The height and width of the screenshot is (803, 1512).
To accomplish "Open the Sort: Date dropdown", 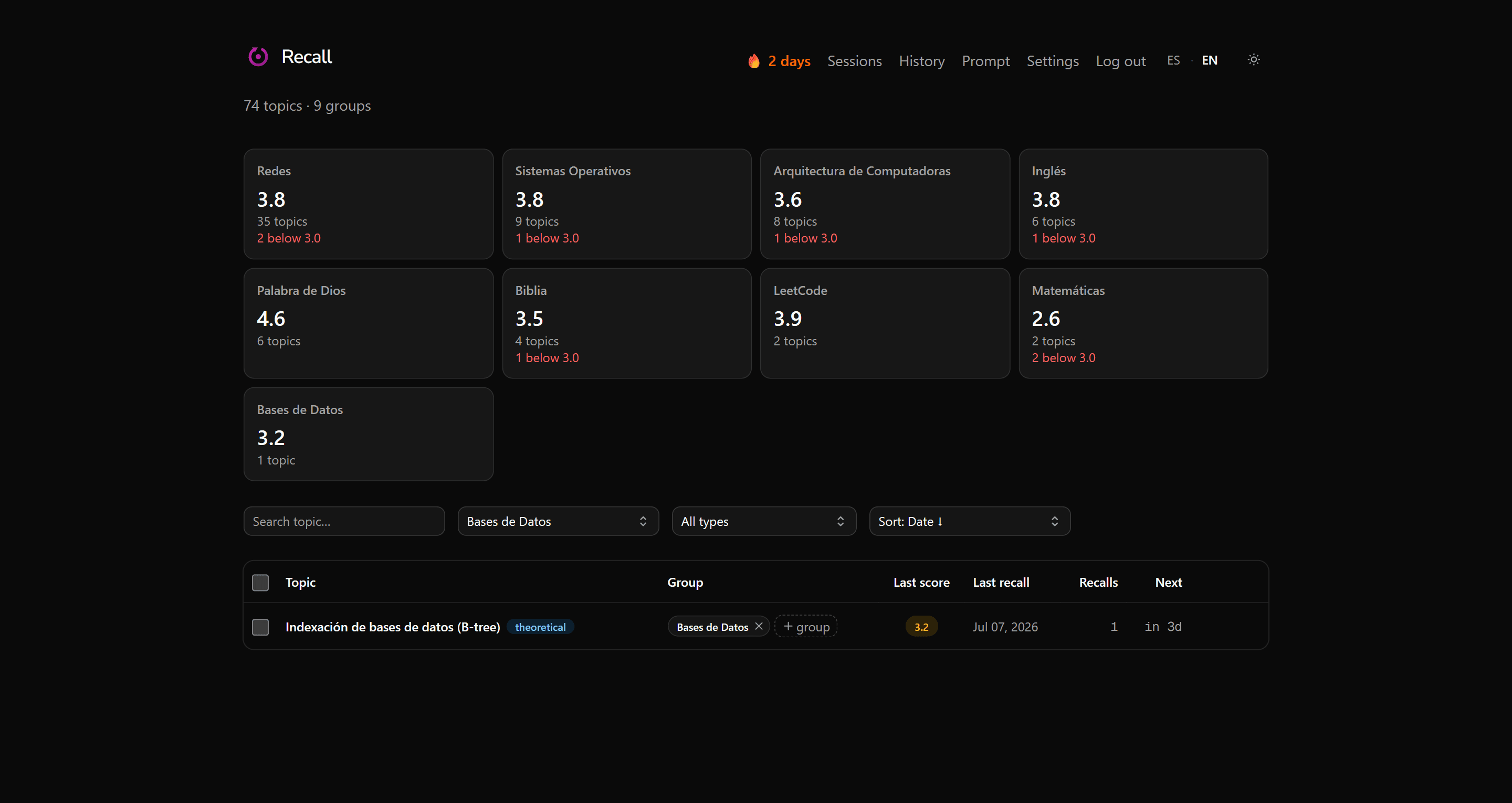I will click(970, 521).
